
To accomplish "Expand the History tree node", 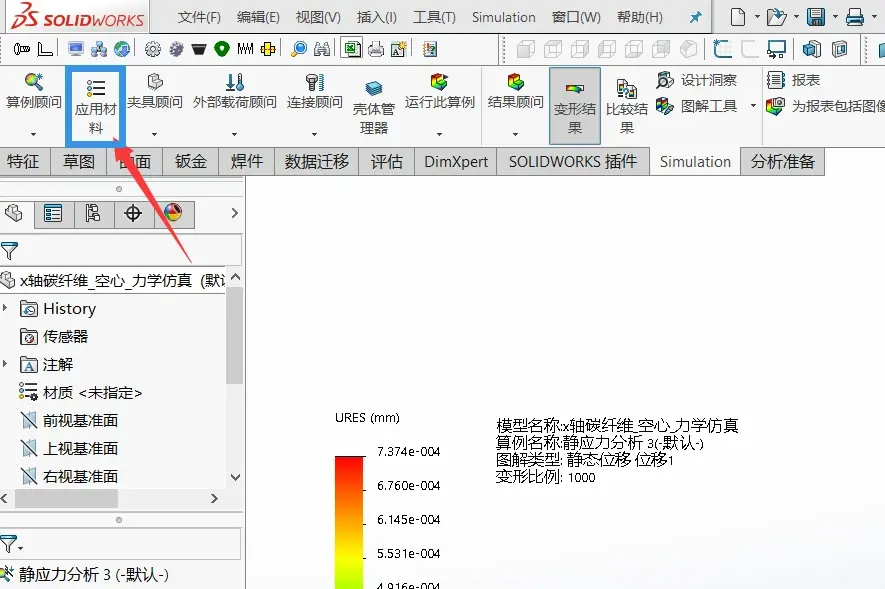I will tap(6, 307).
